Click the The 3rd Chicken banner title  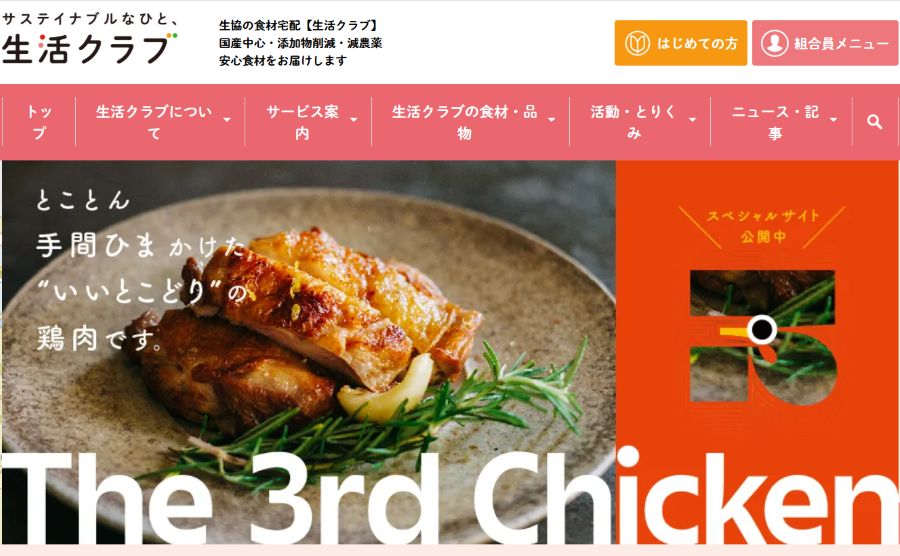pos(450,497)
